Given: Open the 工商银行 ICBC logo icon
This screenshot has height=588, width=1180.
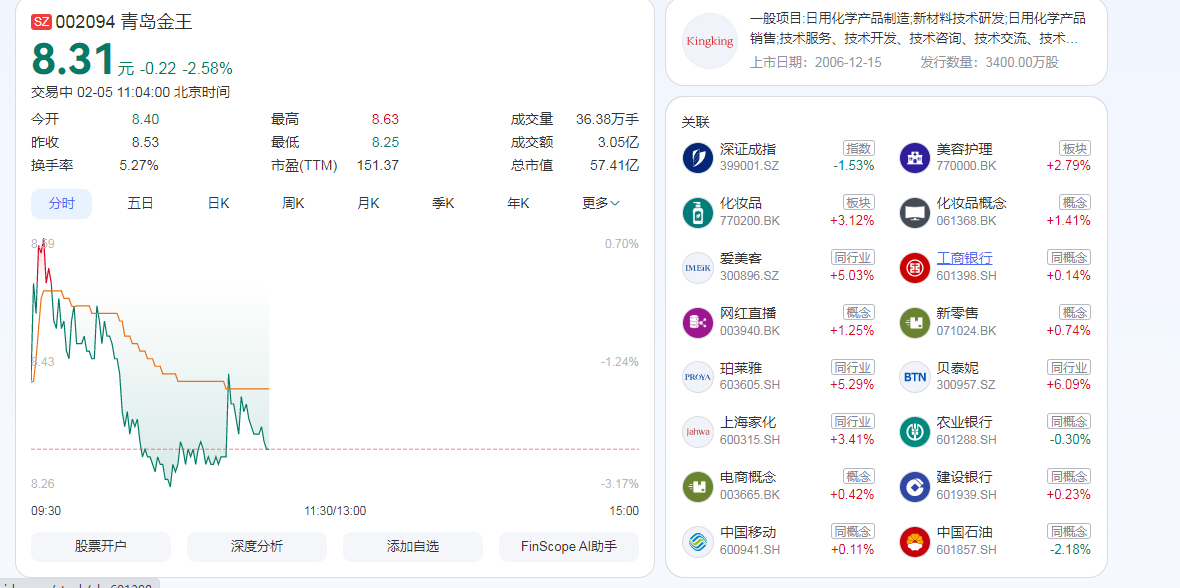Looking at the screenshot, I should 915,268.
